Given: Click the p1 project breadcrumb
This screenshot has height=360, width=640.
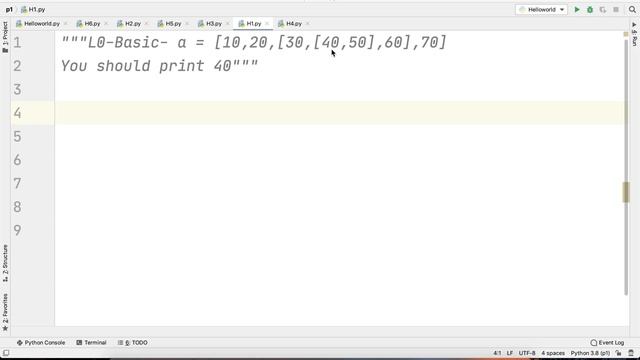Looking at the screenshot, I should pos(9,9).
